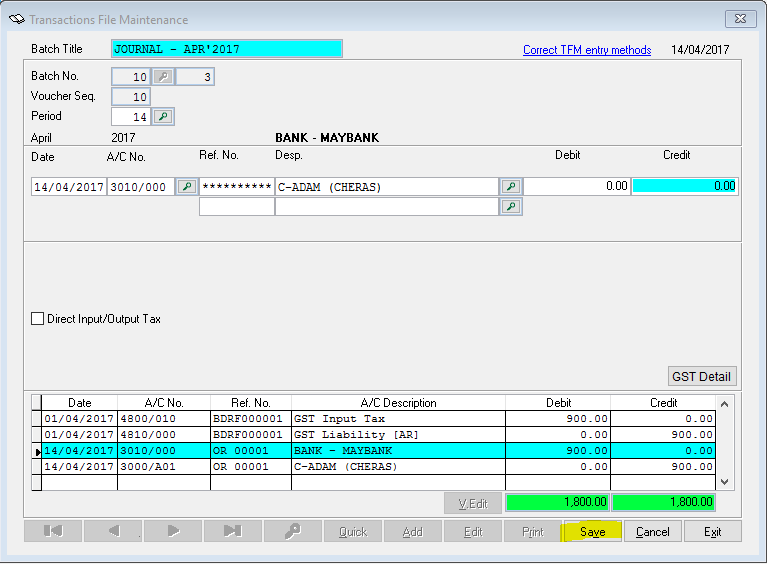Viewport: 767px width, 564px height.
Task: Open the Period lookup magnifier icon
Action: 163,117
